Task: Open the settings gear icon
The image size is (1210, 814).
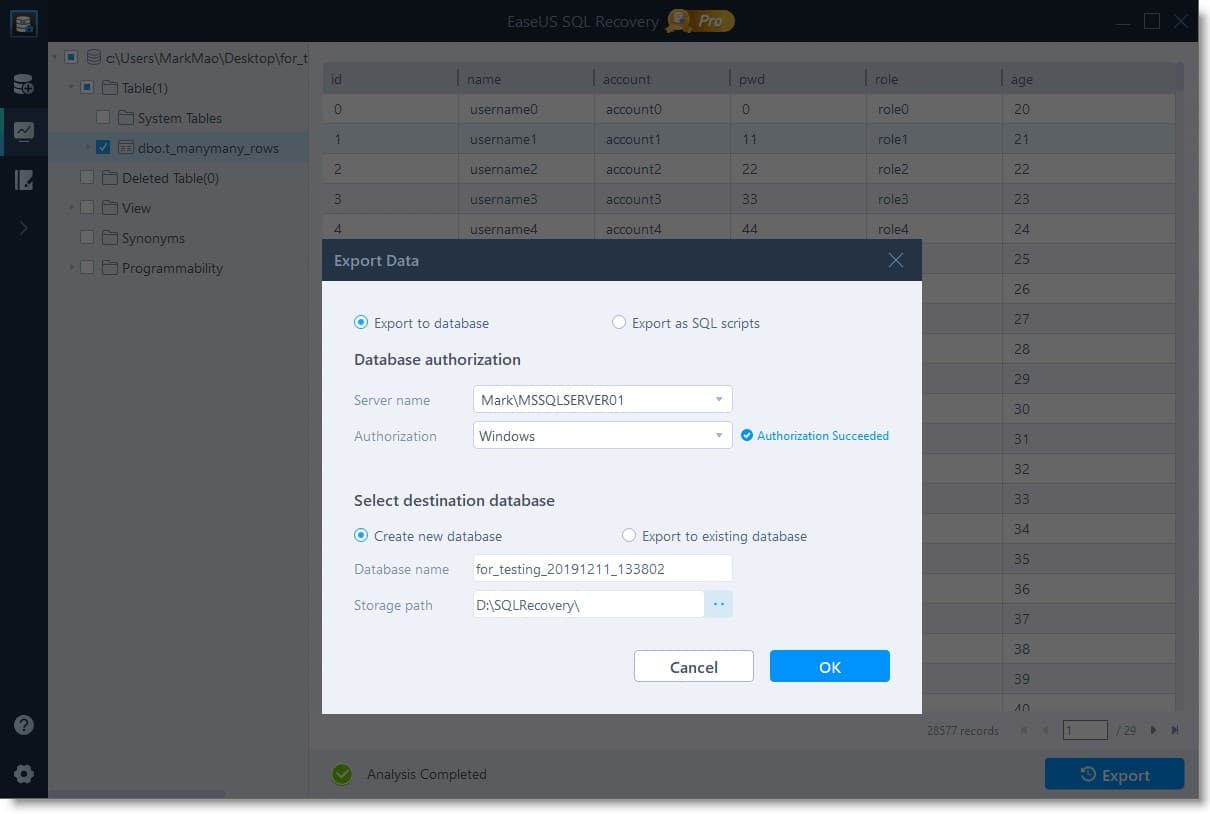Action: click(x=24, y=774)
